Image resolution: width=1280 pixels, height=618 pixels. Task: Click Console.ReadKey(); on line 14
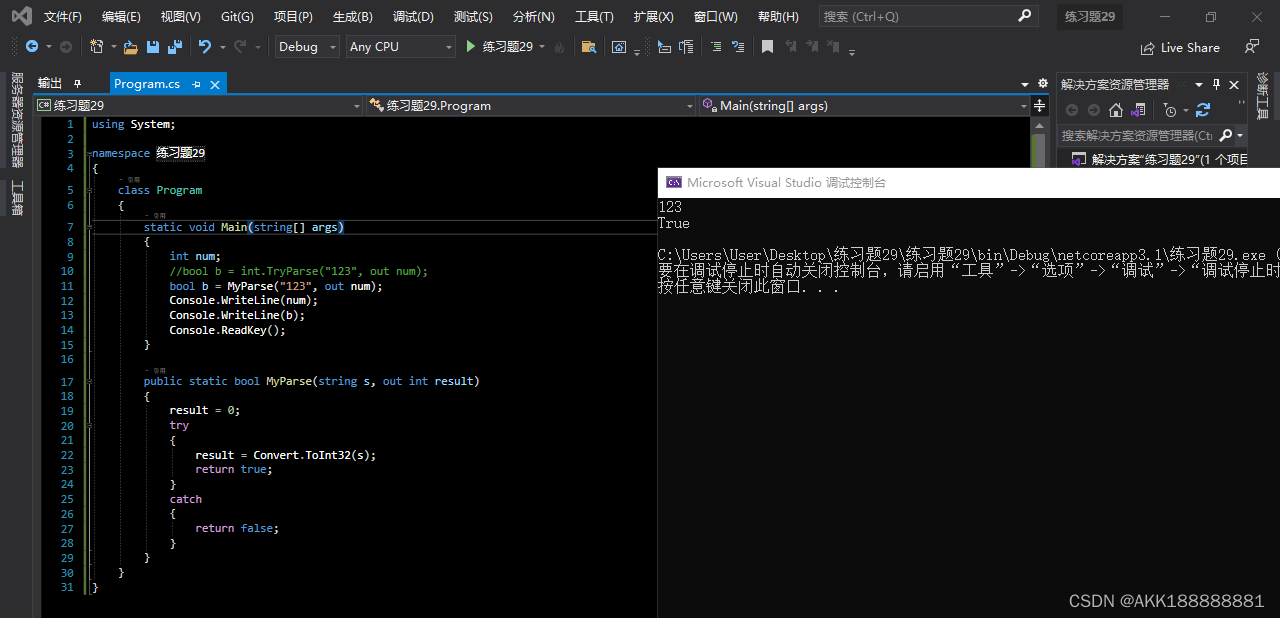[x=228, y=330]
